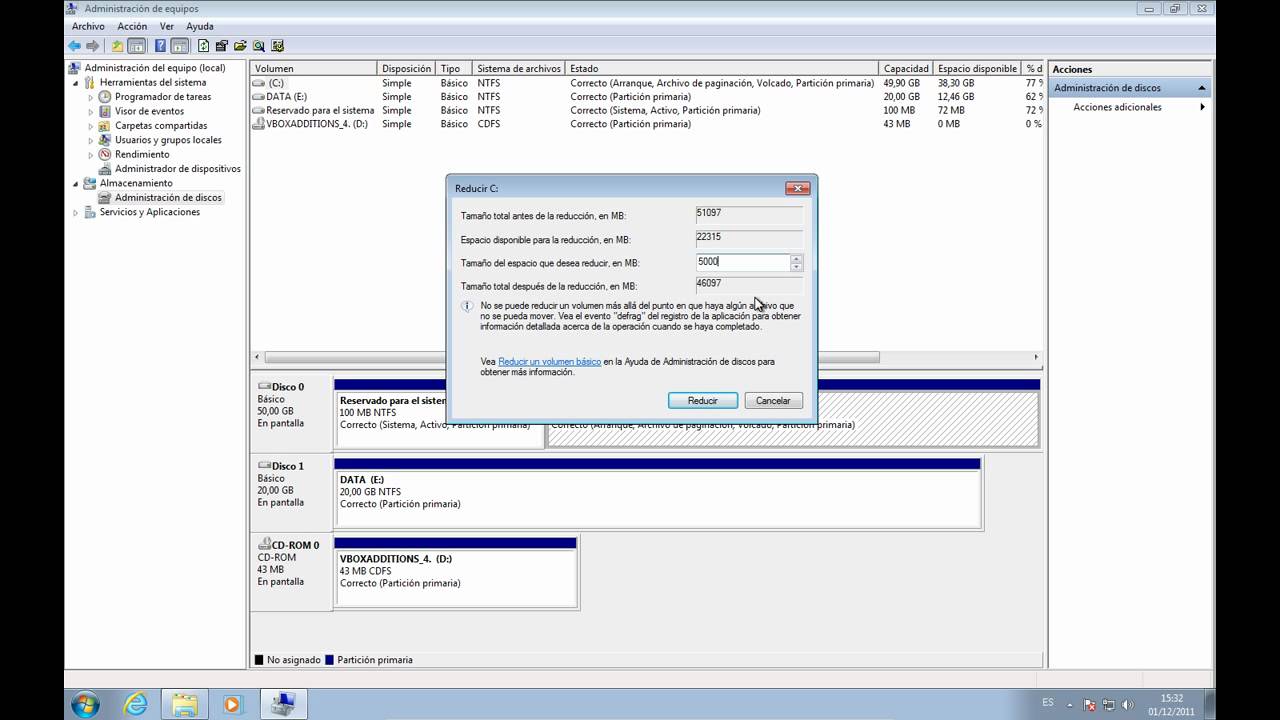Collapse the Administración de discos actions header
The width and height of the screenshot is (1280, 720).
tap(1203, 88)
